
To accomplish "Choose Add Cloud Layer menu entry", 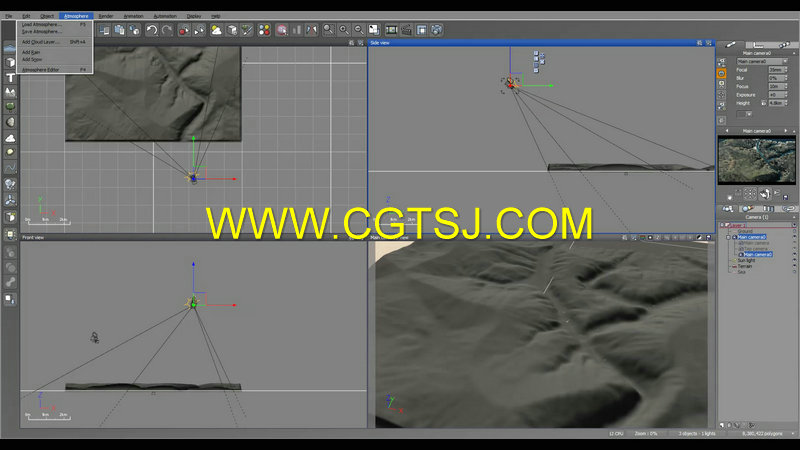I will coord(55,42).
